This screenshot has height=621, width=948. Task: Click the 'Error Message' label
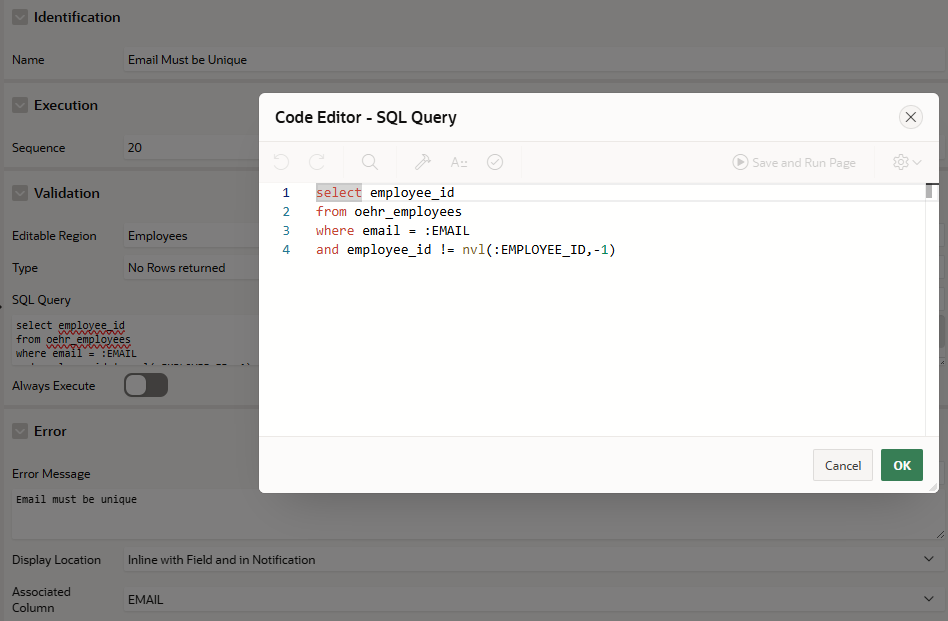51,473
